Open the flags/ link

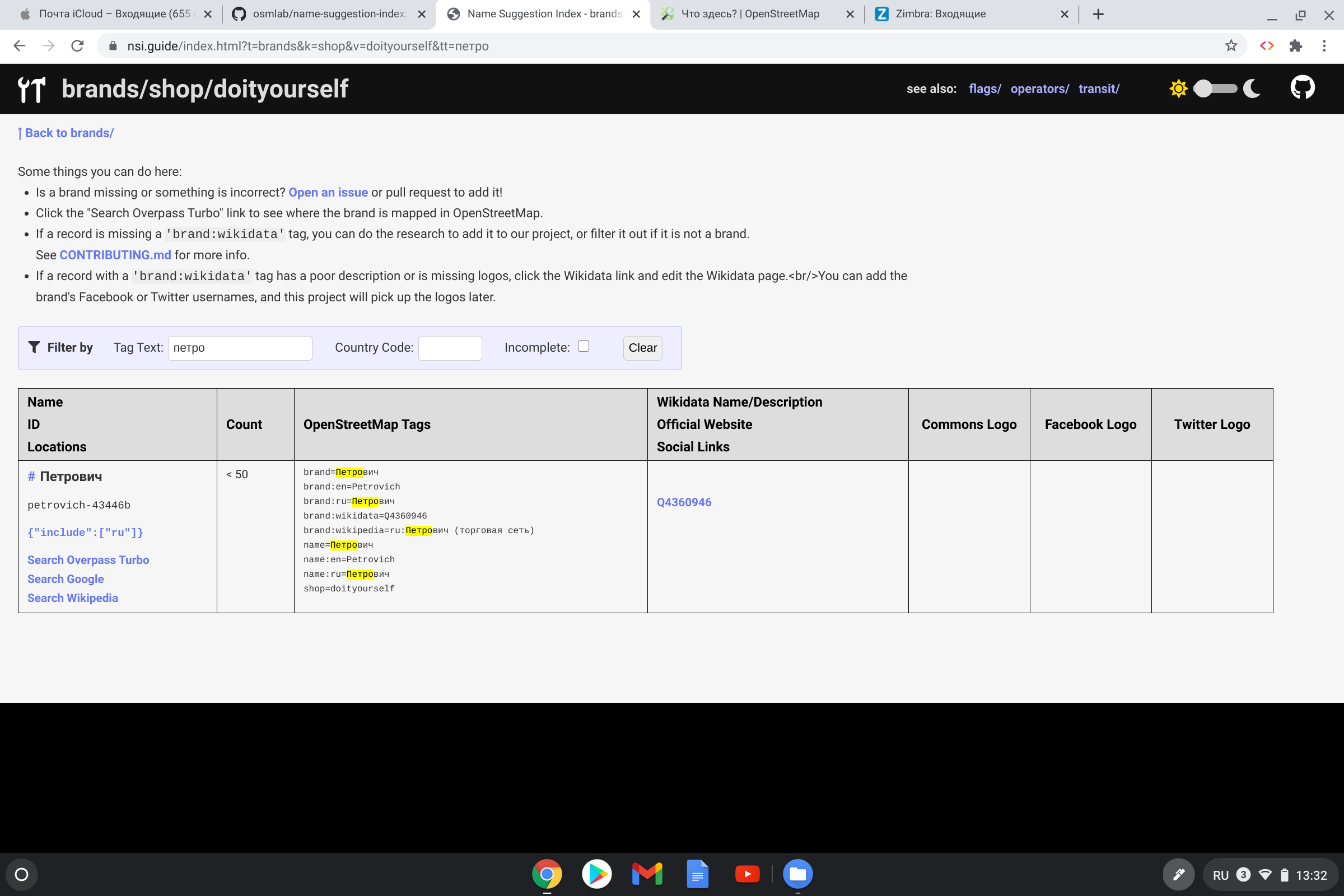pos(985,88)
